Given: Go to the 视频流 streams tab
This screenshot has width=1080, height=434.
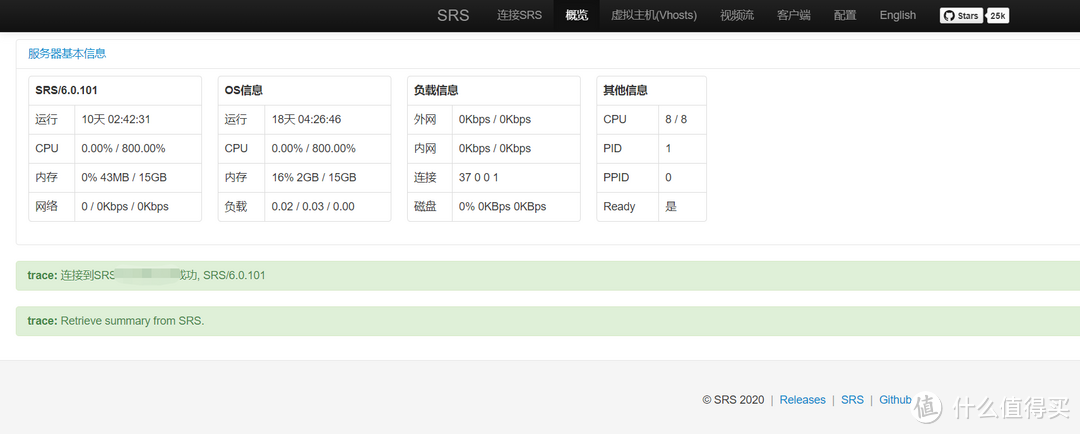Looking at the screenshot, I should 737,15.
